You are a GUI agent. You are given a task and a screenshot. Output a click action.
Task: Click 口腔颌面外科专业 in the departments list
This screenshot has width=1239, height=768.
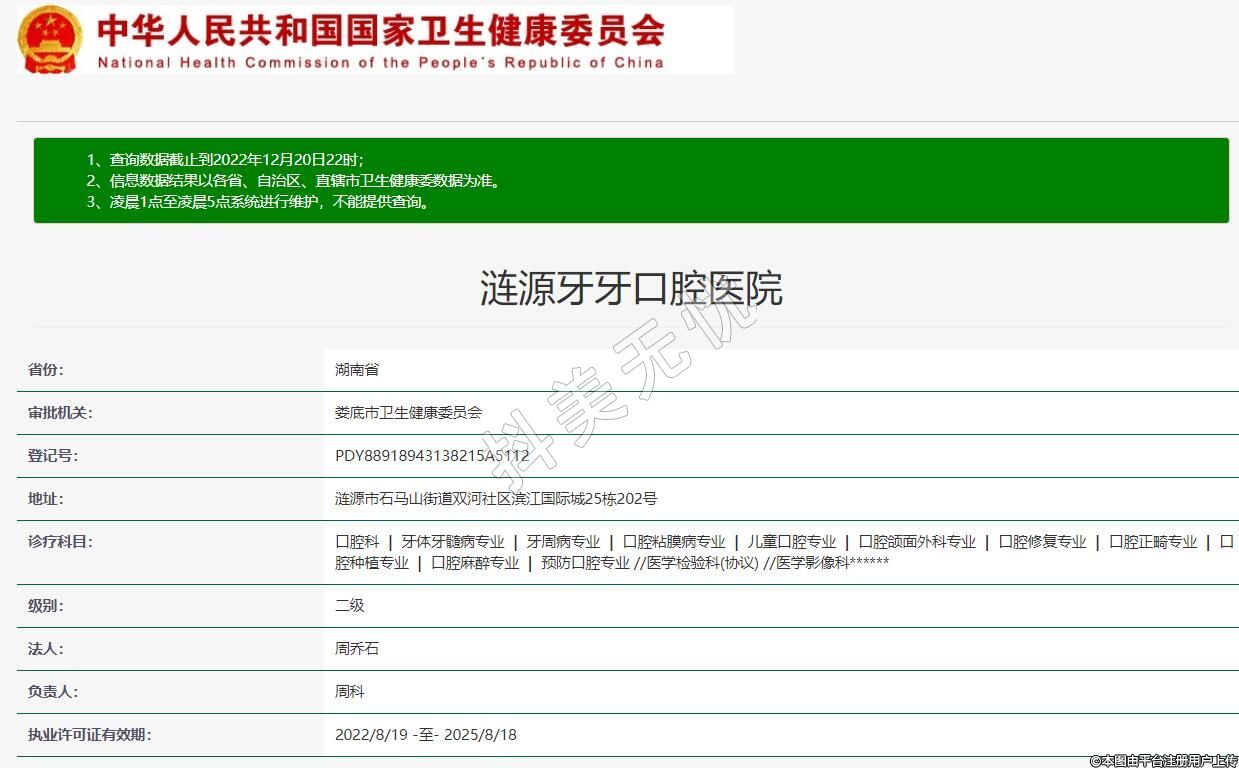pos(917,542)
